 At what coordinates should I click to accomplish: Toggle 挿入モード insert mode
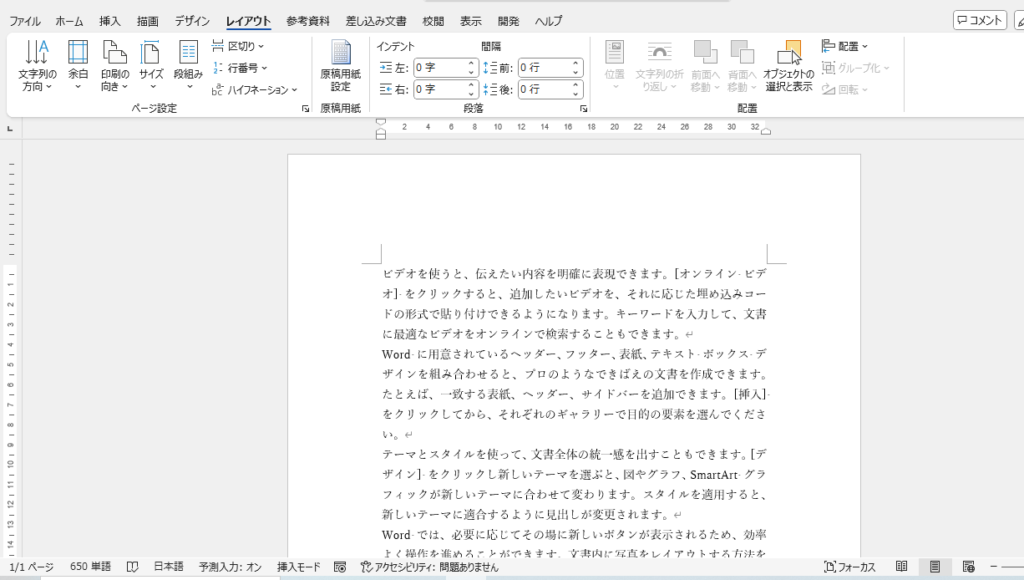point(298,567)
